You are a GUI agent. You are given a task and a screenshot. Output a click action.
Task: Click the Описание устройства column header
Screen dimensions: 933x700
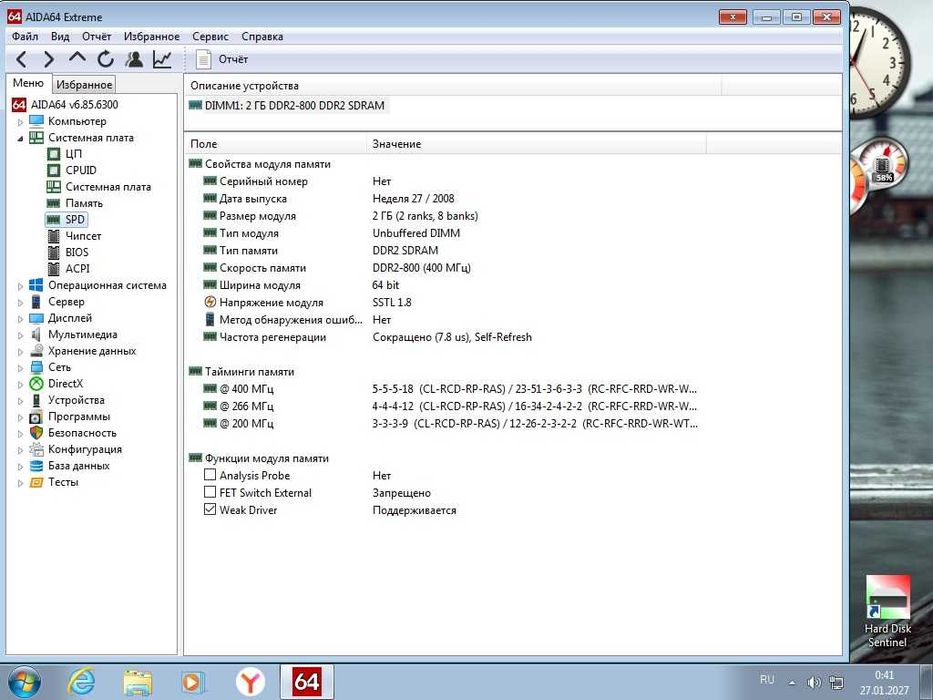click(453, 86)
